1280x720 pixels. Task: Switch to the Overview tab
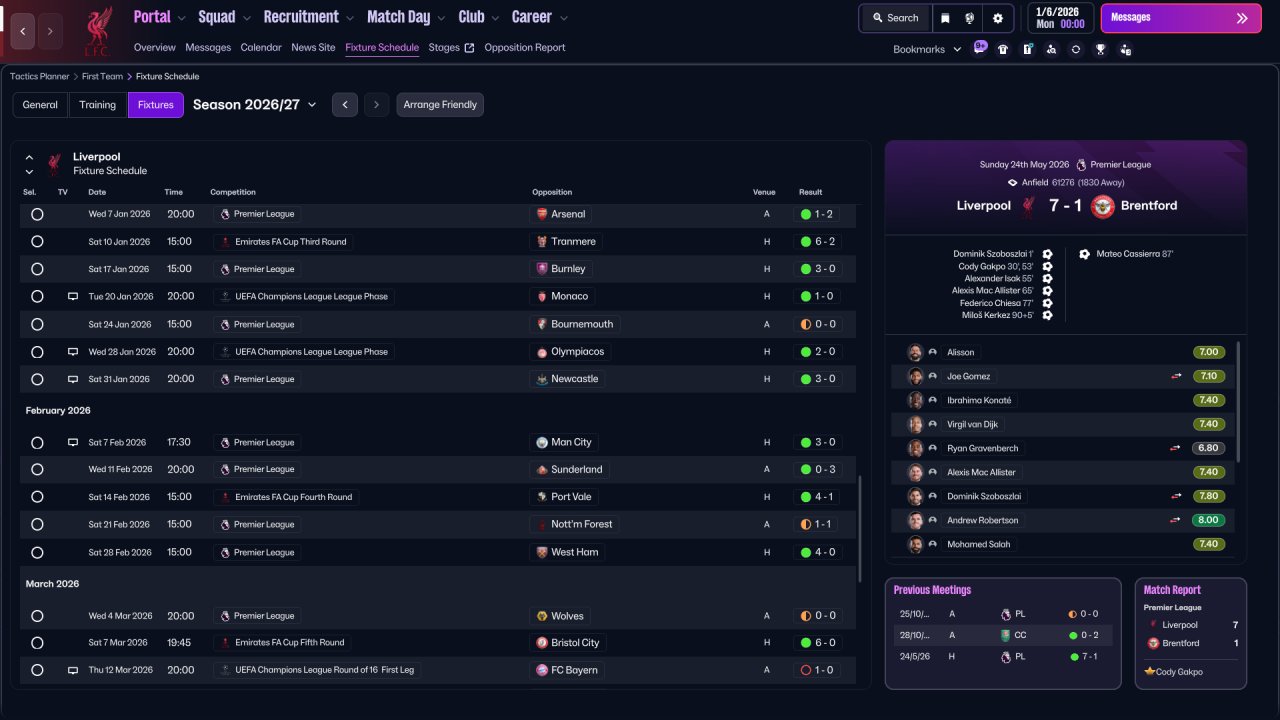155,48
